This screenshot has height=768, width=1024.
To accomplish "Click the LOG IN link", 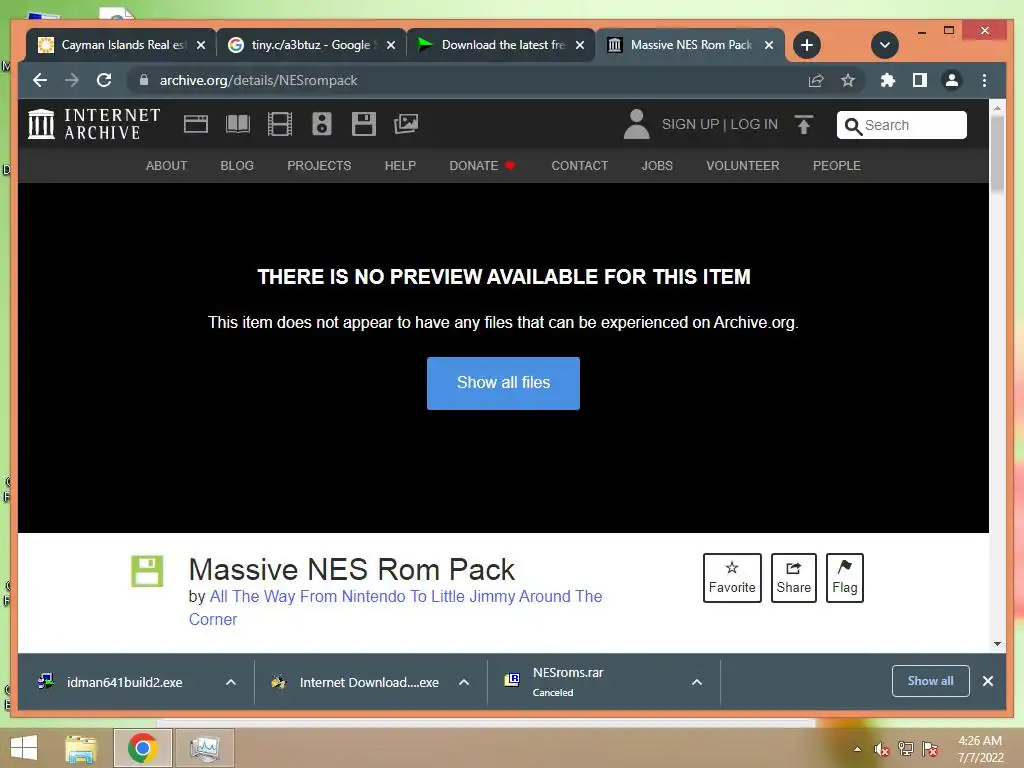I will (x=754, y=124).
